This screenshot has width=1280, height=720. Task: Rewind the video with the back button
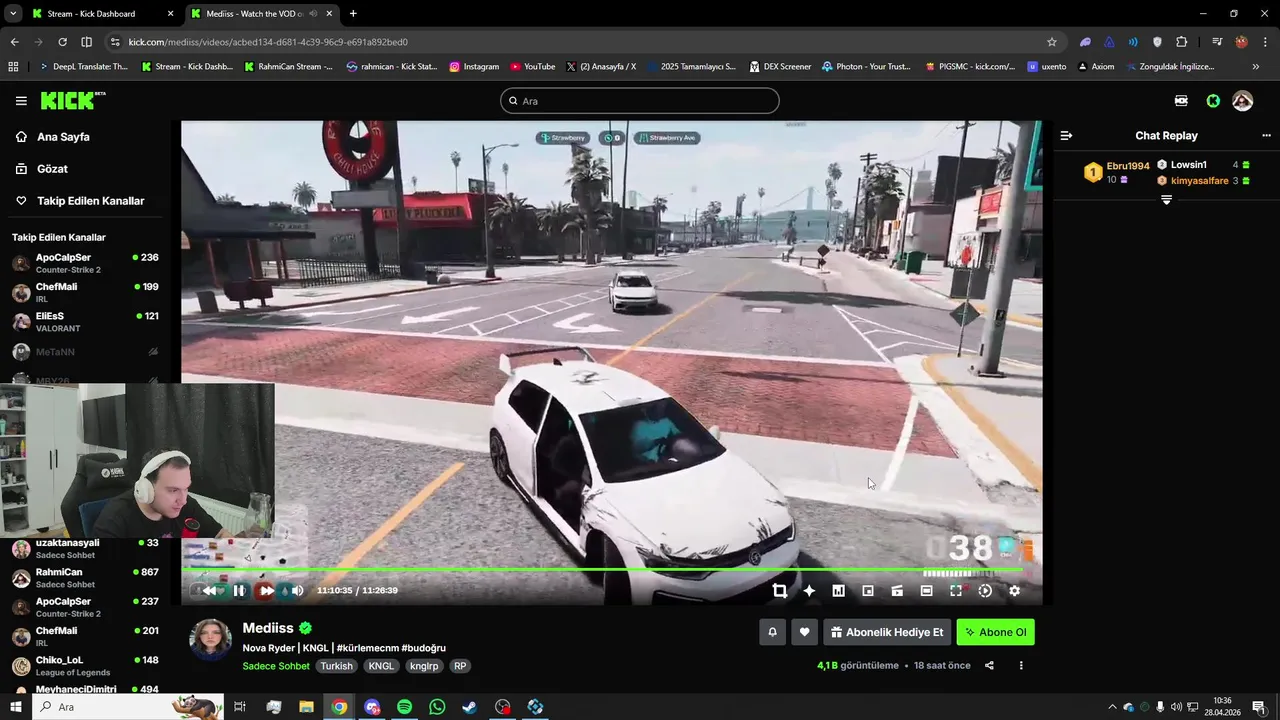[x=209, y=591]
